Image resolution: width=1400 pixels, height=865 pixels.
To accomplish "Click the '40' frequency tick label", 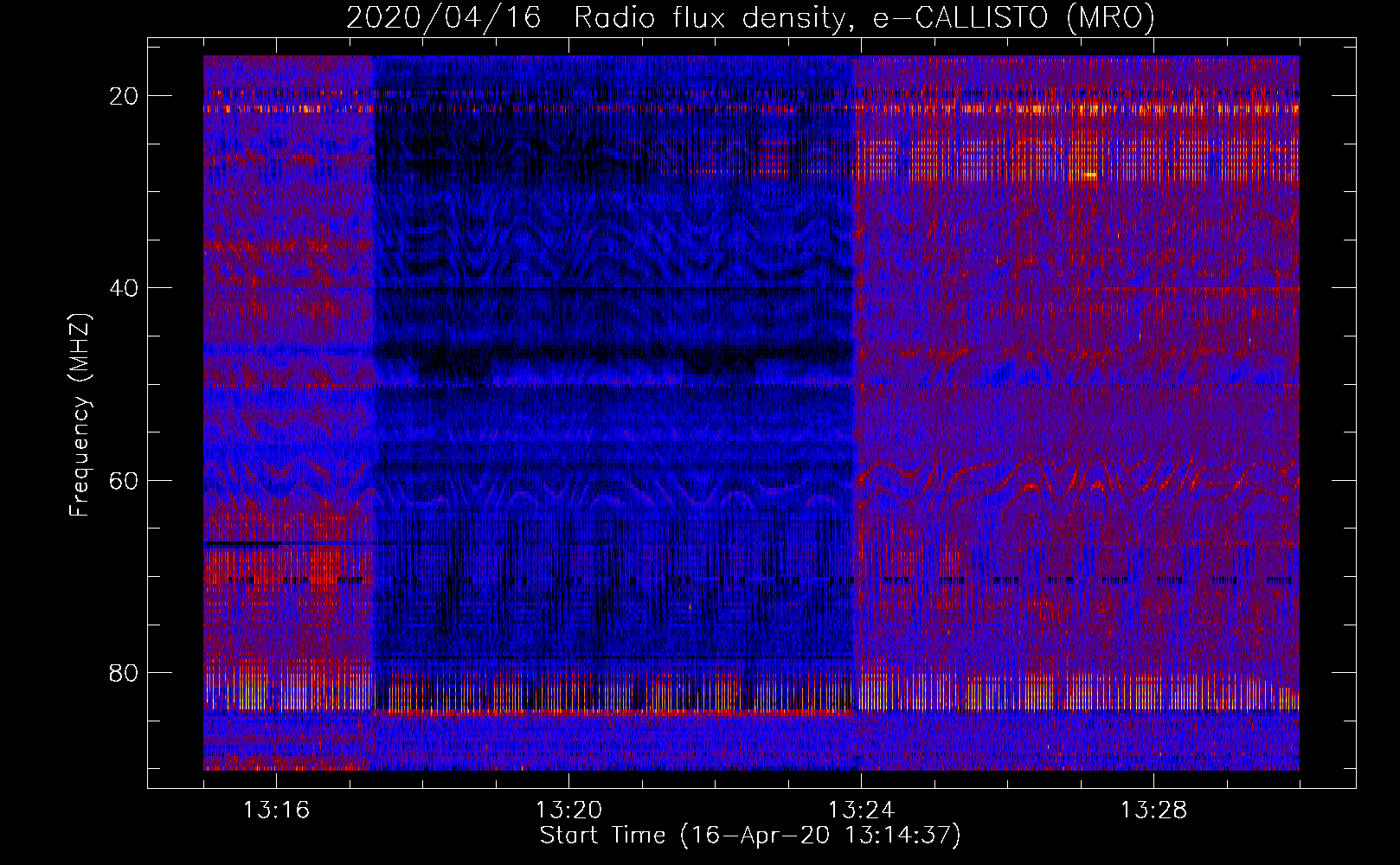I will coord(125,288).
